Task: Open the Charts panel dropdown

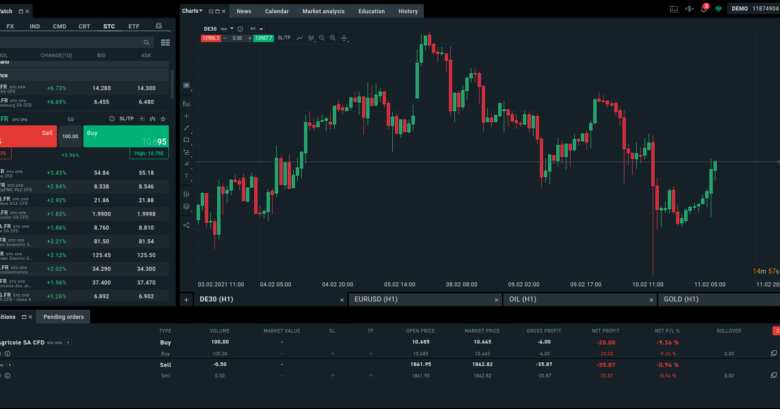Action: point(192,11)
